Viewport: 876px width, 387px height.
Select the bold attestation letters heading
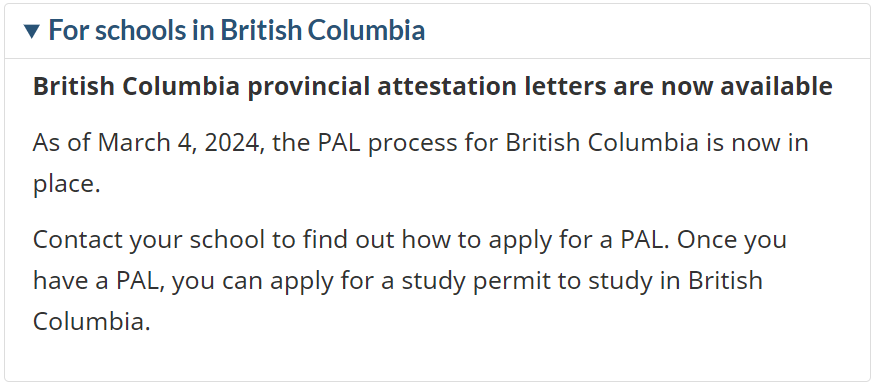433,86
